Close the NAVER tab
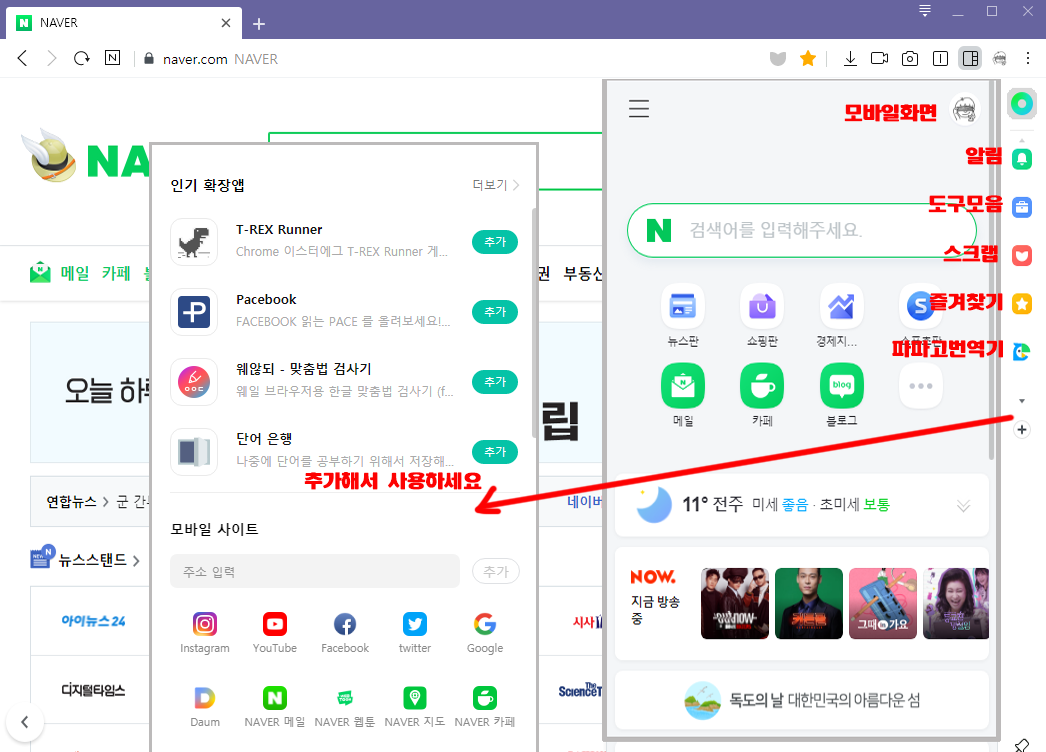 point(225,23)
